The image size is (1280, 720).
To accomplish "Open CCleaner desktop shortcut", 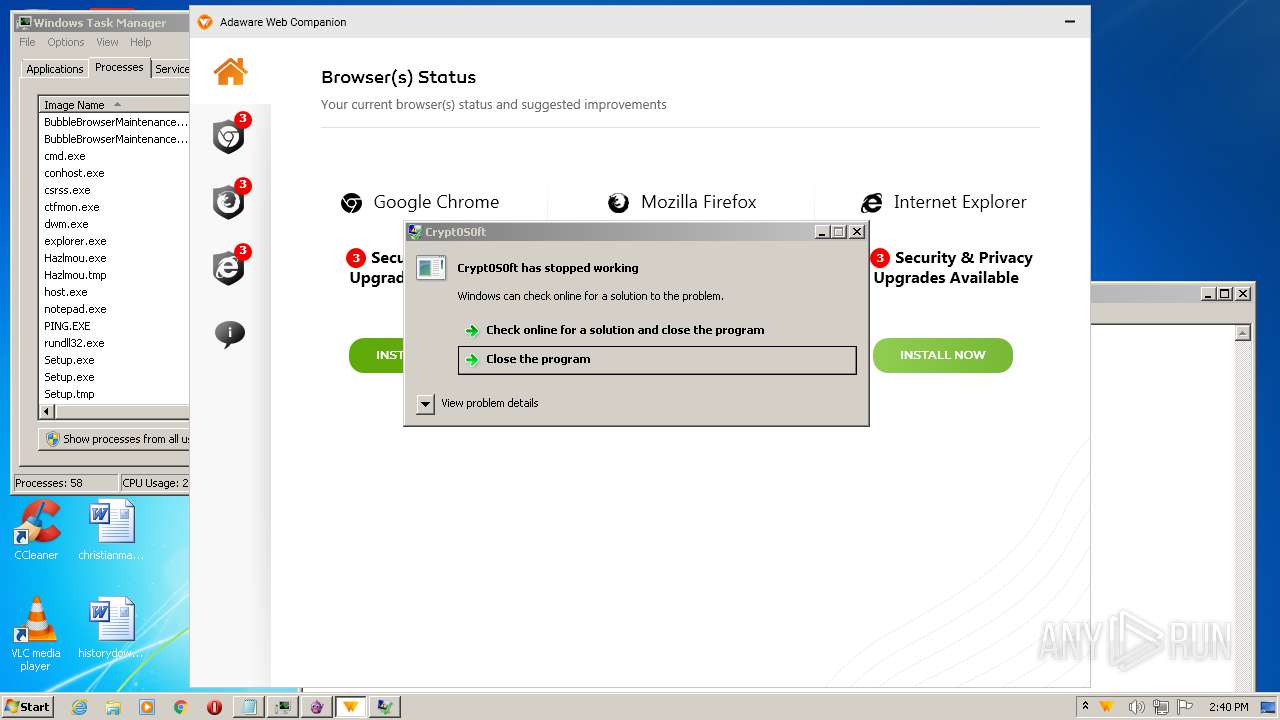I will 36,530.
